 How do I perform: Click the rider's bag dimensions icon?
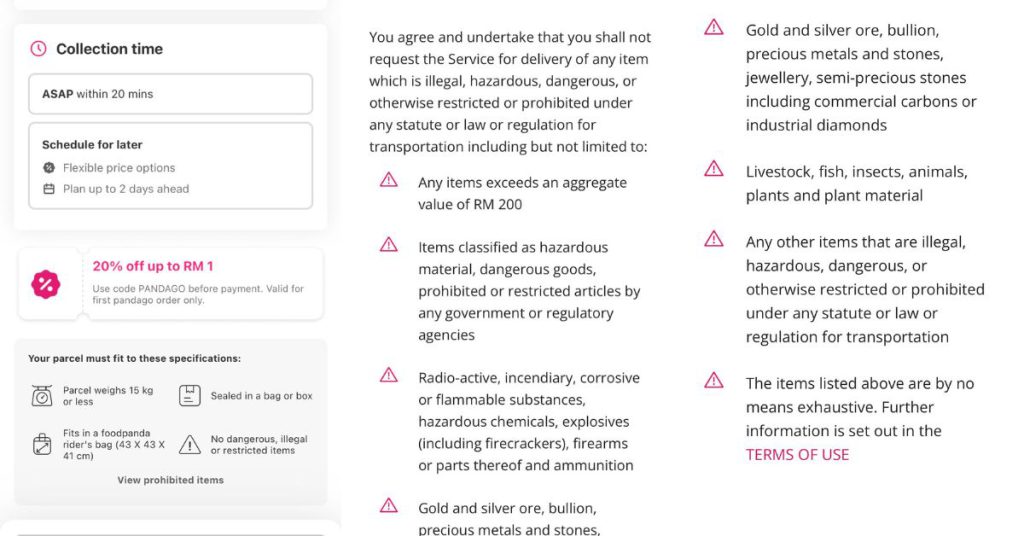coord(42,444)
